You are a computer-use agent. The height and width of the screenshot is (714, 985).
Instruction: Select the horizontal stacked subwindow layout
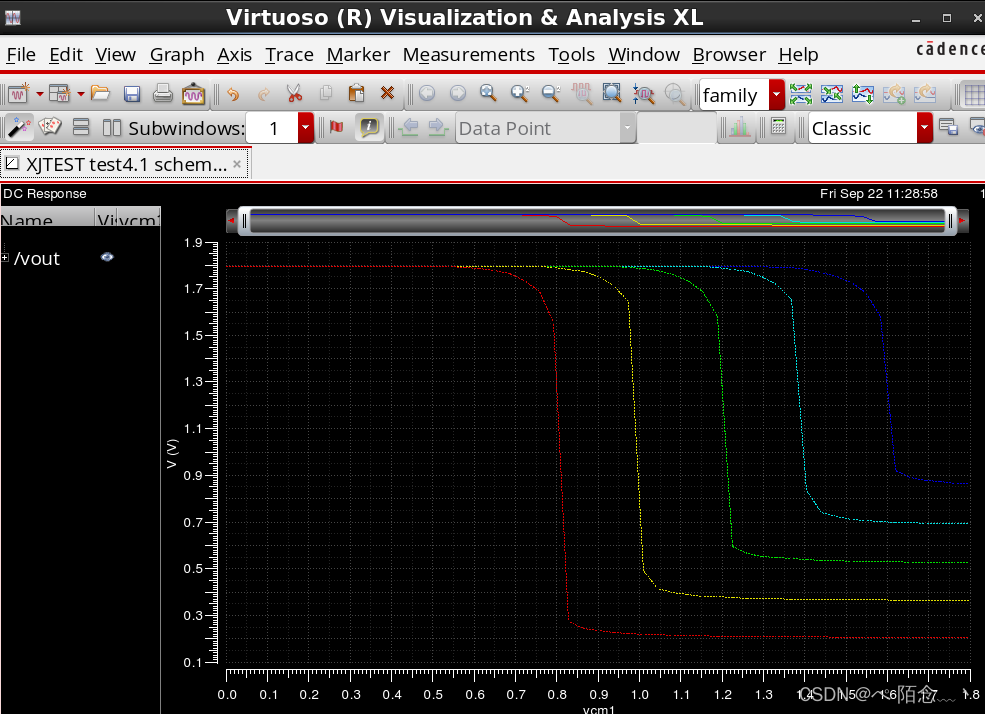pyautogui.click(x=81, y=127)
